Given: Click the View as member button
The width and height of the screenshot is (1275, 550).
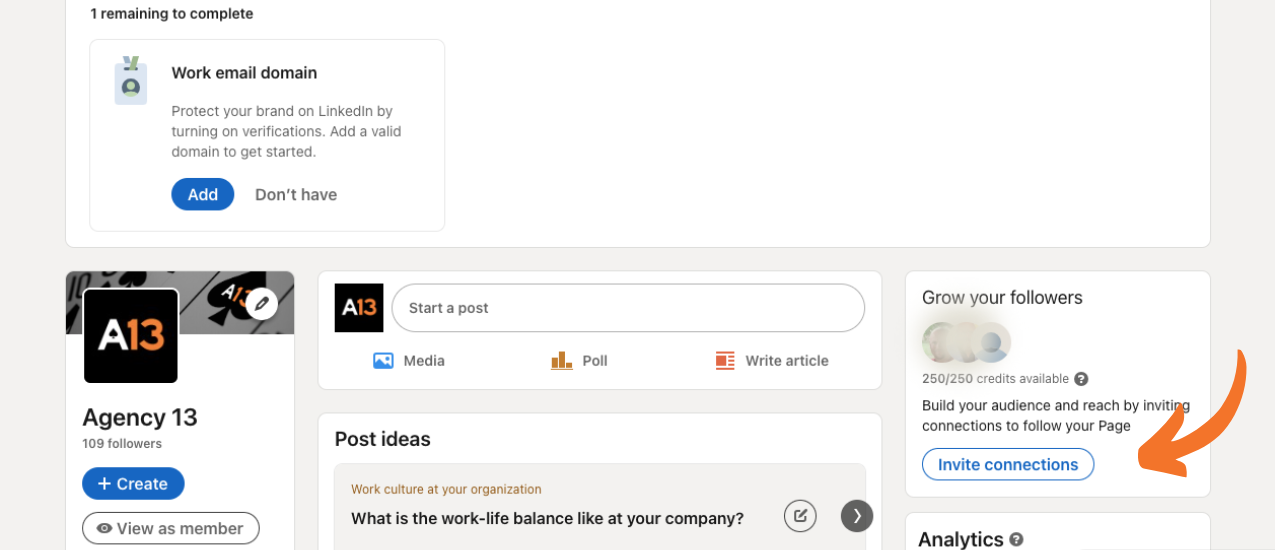Looking at the screenshot, I should pos(171,528).
